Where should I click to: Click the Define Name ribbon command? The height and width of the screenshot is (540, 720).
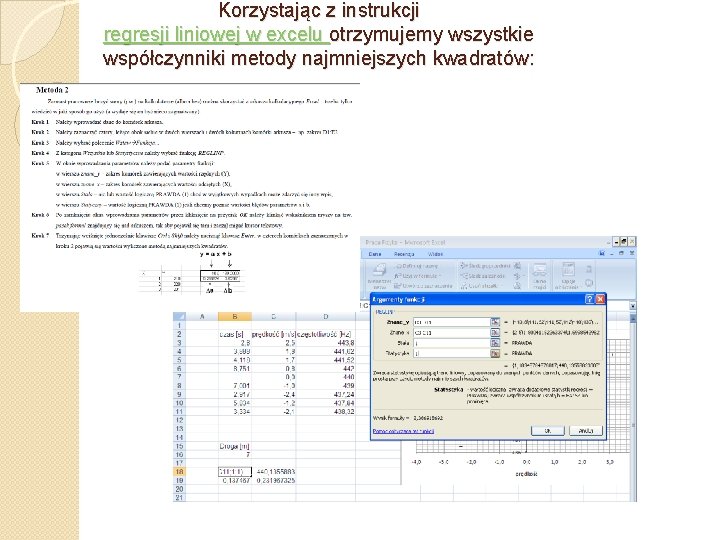(417, 266)
